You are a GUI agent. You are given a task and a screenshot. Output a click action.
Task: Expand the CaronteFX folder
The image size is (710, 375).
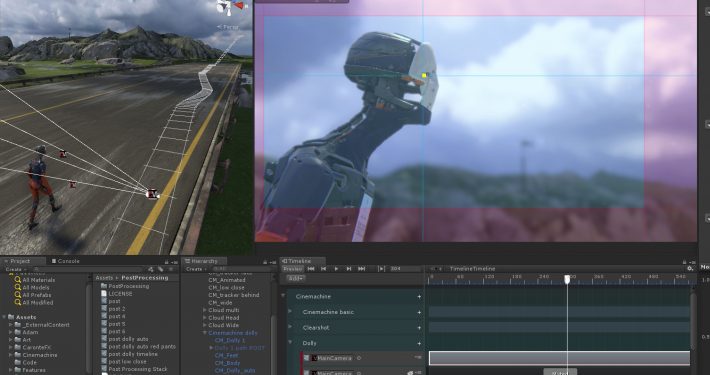[11, 347]
